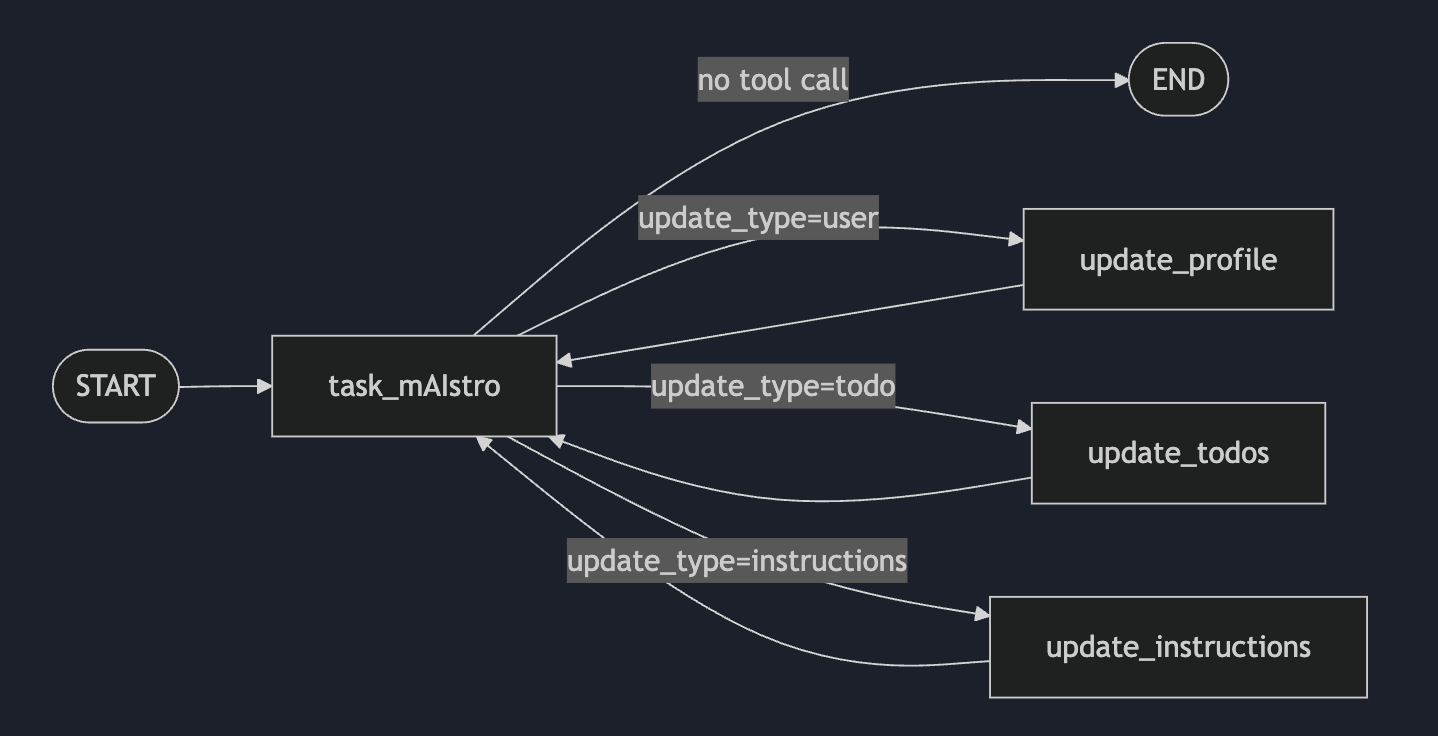This screenshot has width=1438, height=736.
Task: Click the arrowhead entering update_profile
Action: [1015, 239]
